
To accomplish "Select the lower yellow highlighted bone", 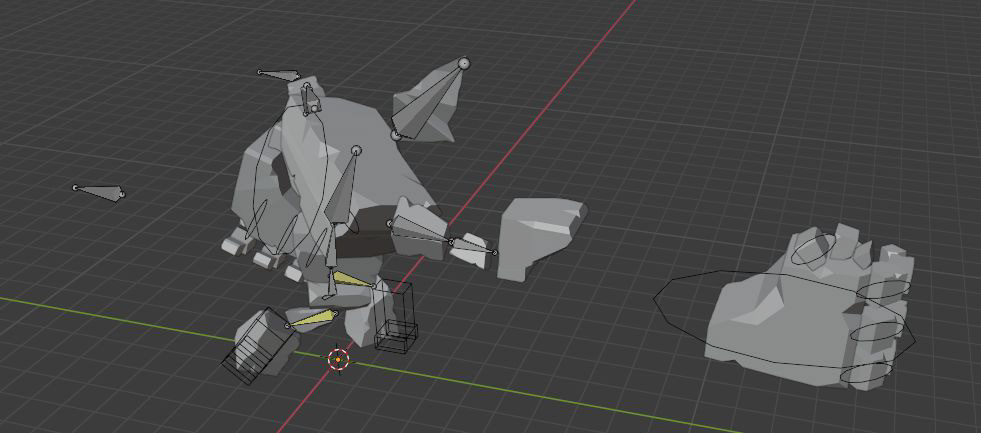I will 312,319.
